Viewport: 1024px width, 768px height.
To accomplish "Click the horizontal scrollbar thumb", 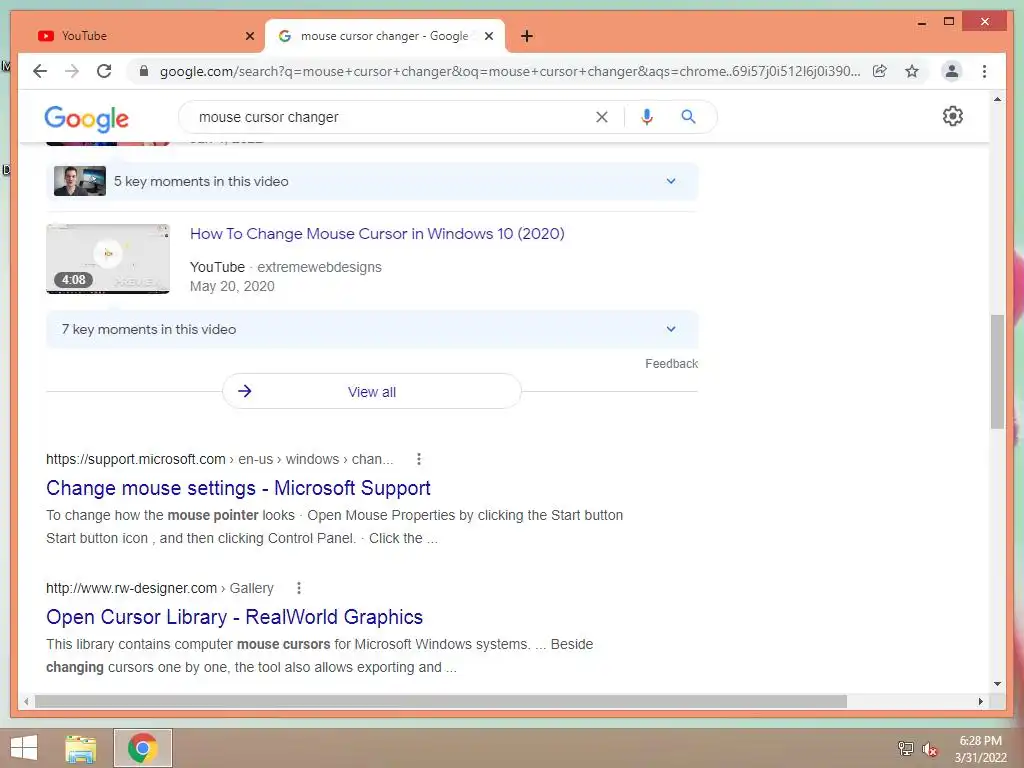I will pos(441,701).
